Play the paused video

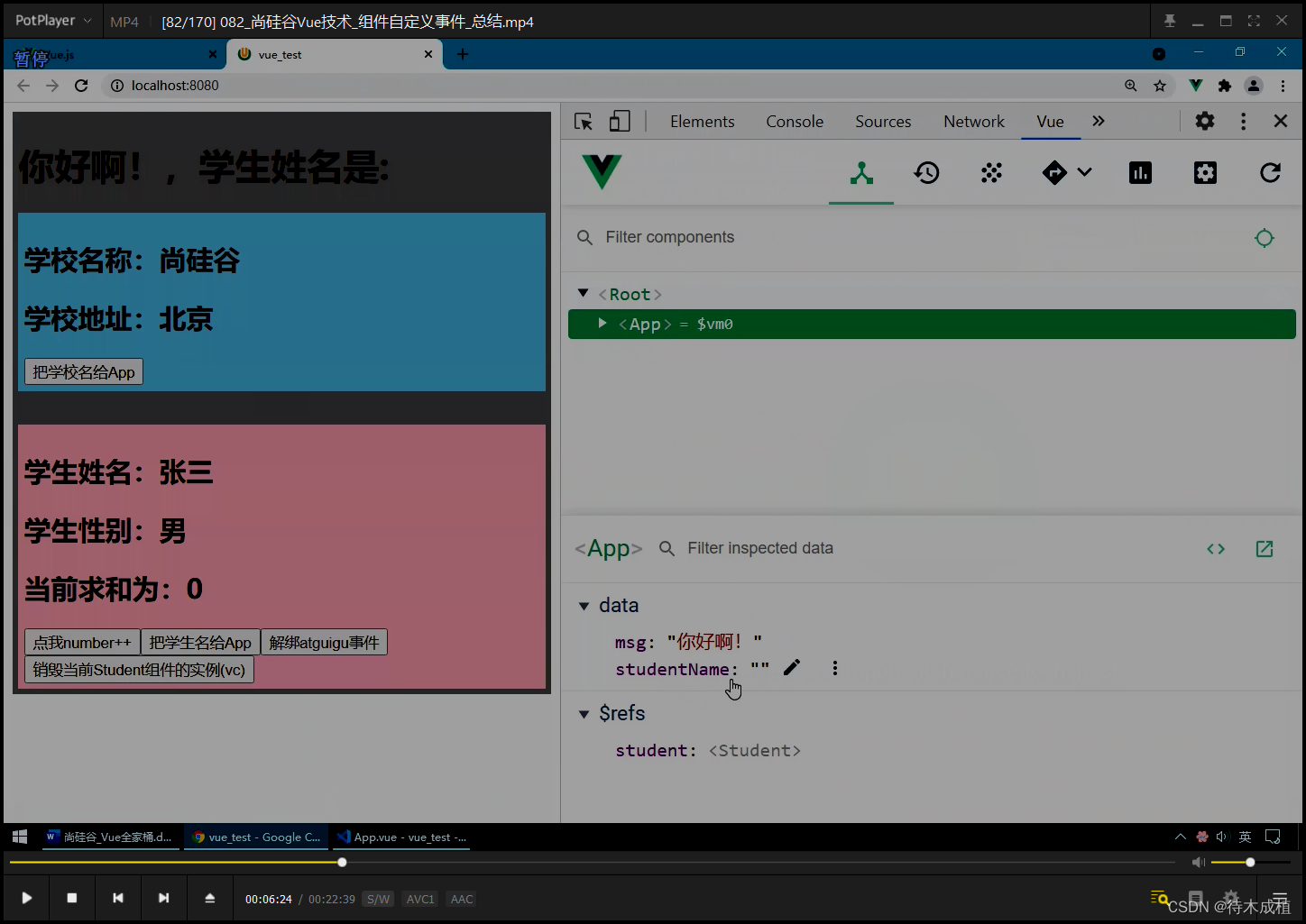[x=27, y=898]
